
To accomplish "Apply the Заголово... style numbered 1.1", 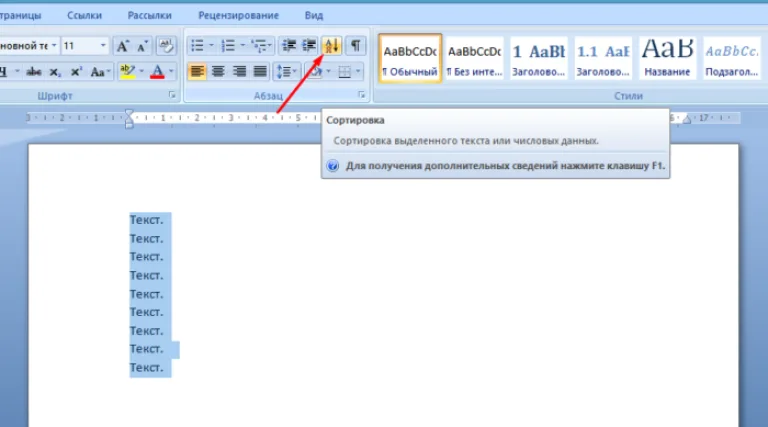I will coord(602,58).
